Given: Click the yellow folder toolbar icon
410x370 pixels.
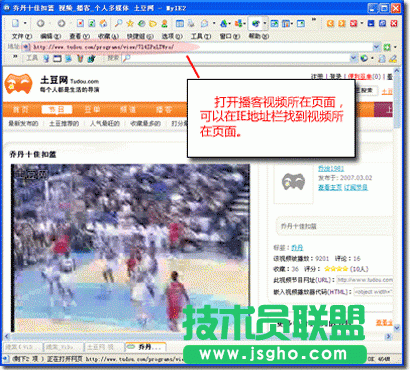Looking at the screenshot, I should tap(153, 23).
